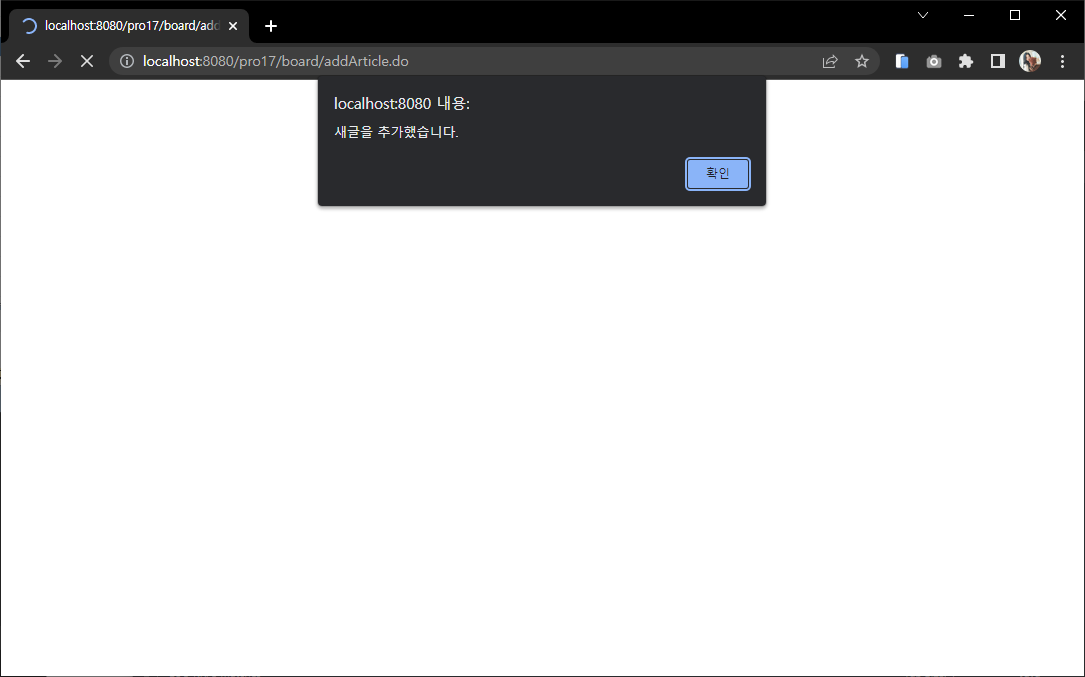Close the localhost:8080 tab
1085x677 pixels.
tap(233, 26)
